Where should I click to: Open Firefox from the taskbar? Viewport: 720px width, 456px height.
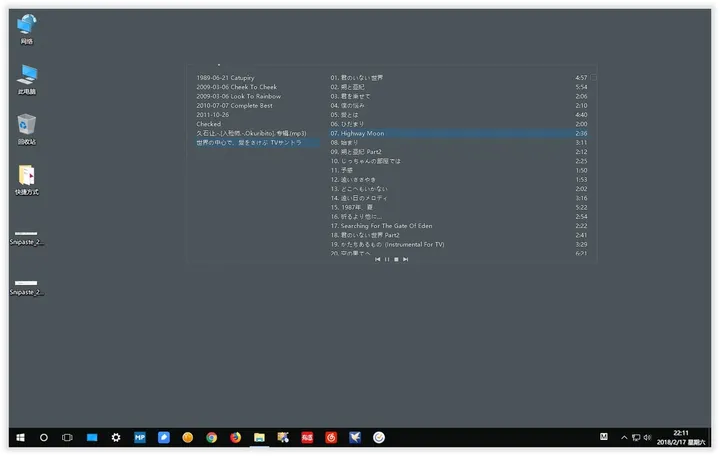click(235, 437)
